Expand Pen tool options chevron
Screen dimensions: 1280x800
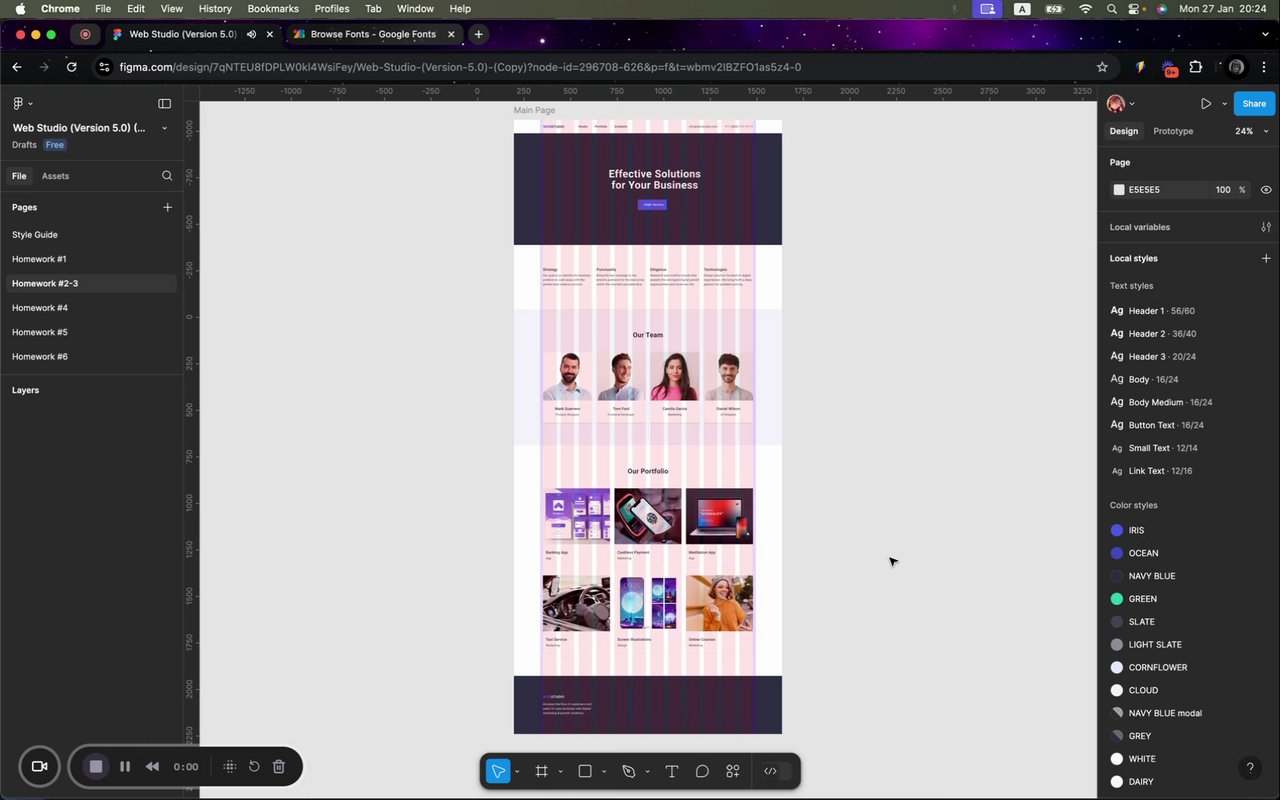pyautogui.click(x=647, y=772)
